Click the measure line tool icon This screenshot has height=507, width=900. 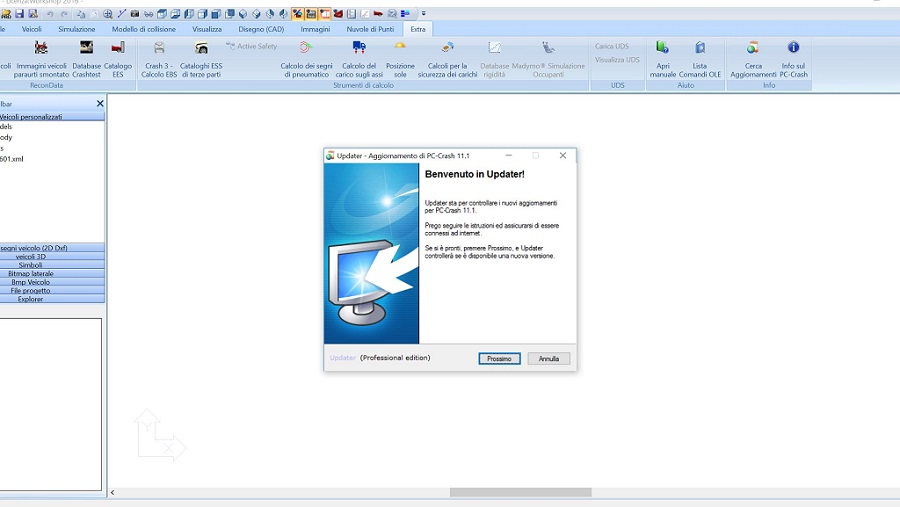[121, 13]
